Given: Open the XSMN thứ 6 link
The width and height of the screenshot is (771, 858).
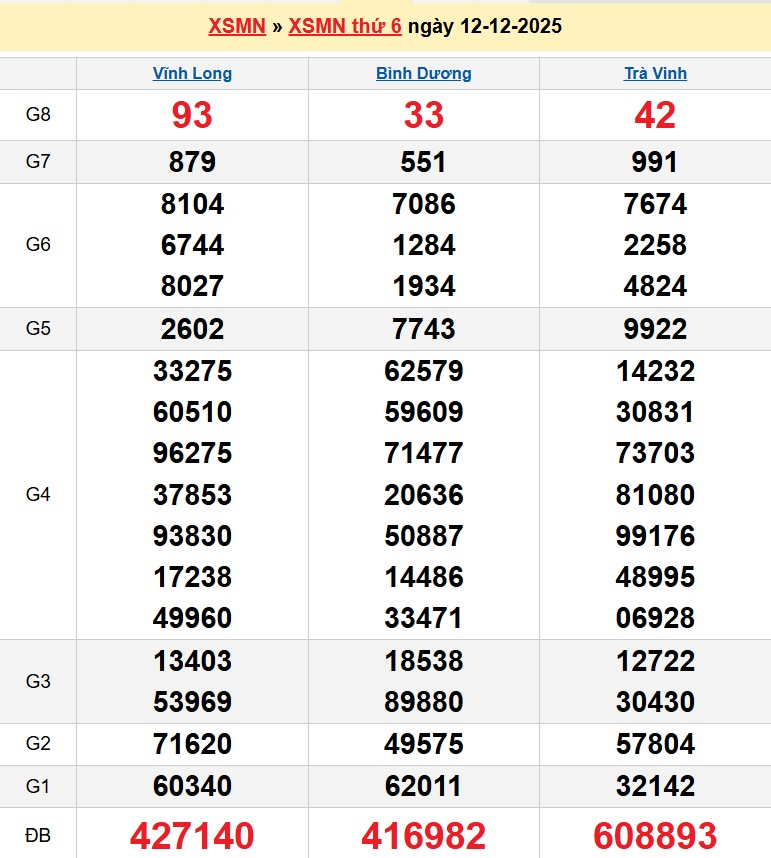Looking at the screenshot, I should pos(345,27).
